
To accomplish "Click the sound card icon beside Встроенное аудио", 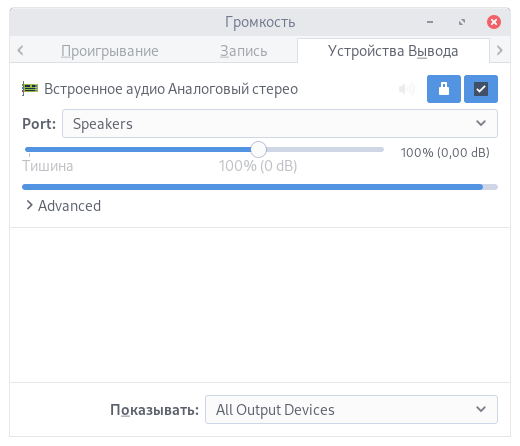I will pos(30,88).
